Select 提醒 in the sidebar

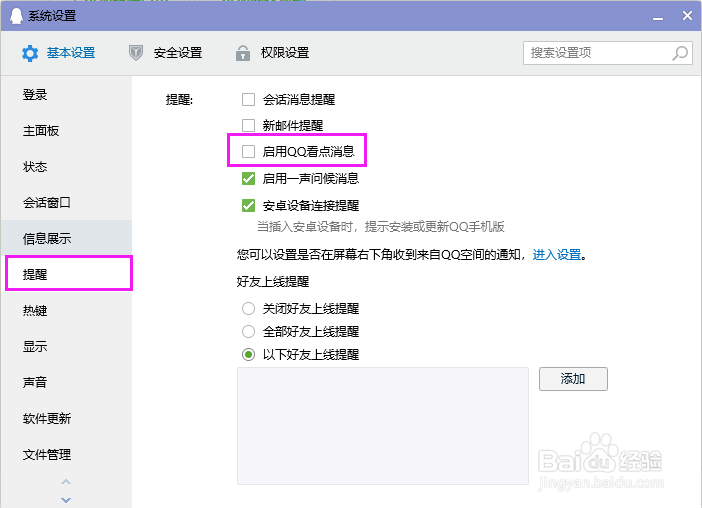(x=69, y=273)
